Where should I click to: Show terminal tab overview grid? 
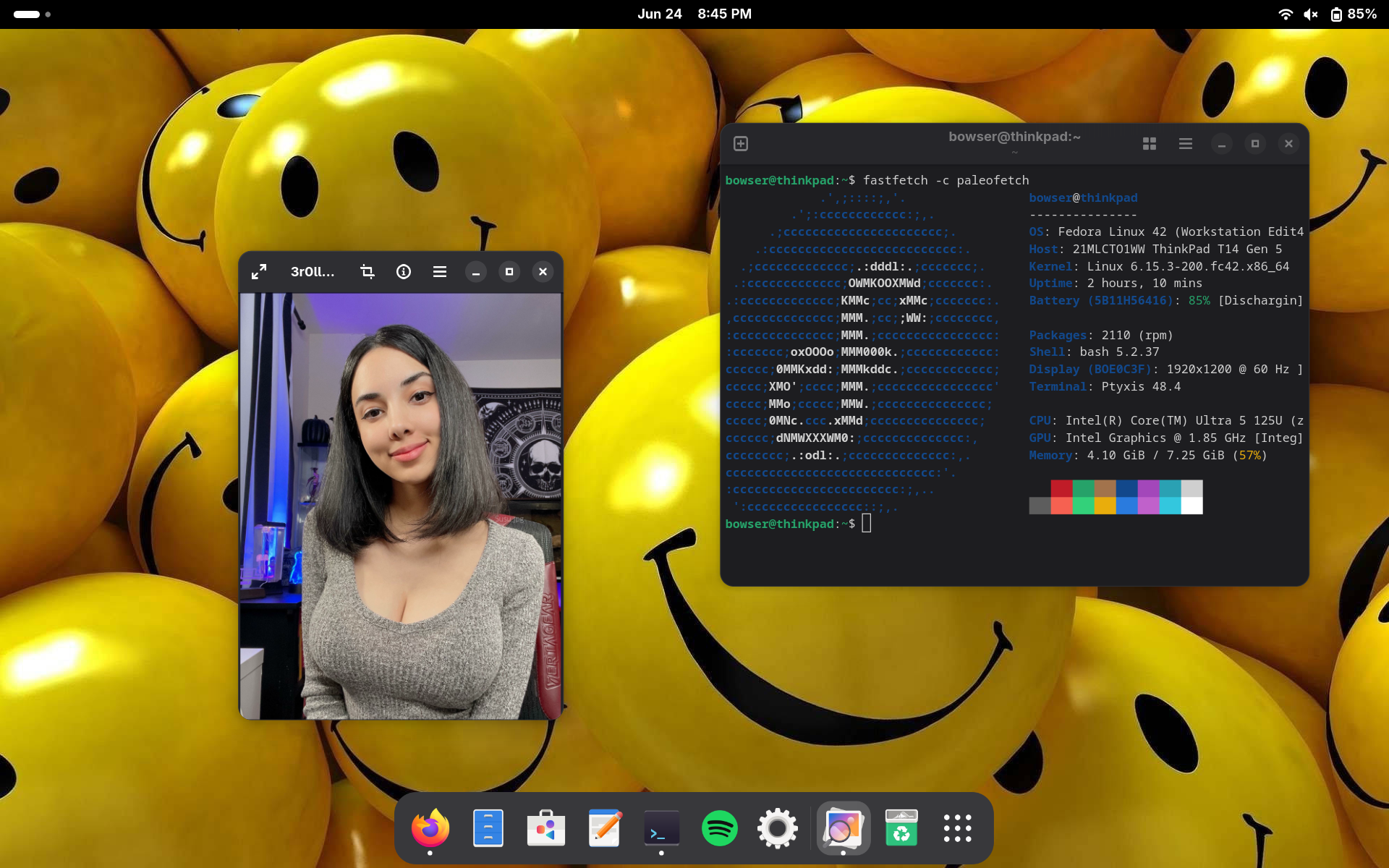click(1150, 144)
